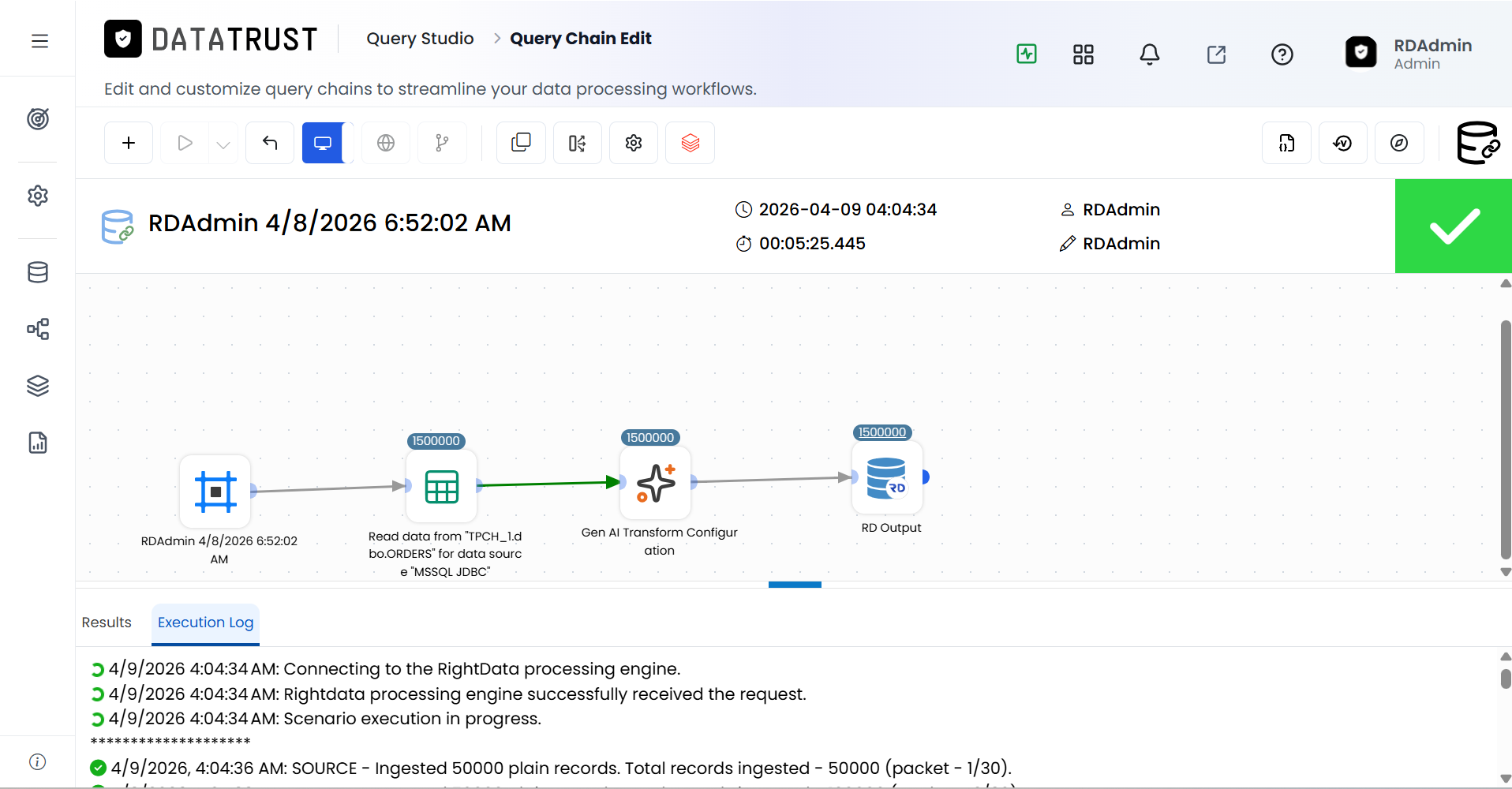Select the Gen AI Transform Configuration node

[x=656, y=483]
